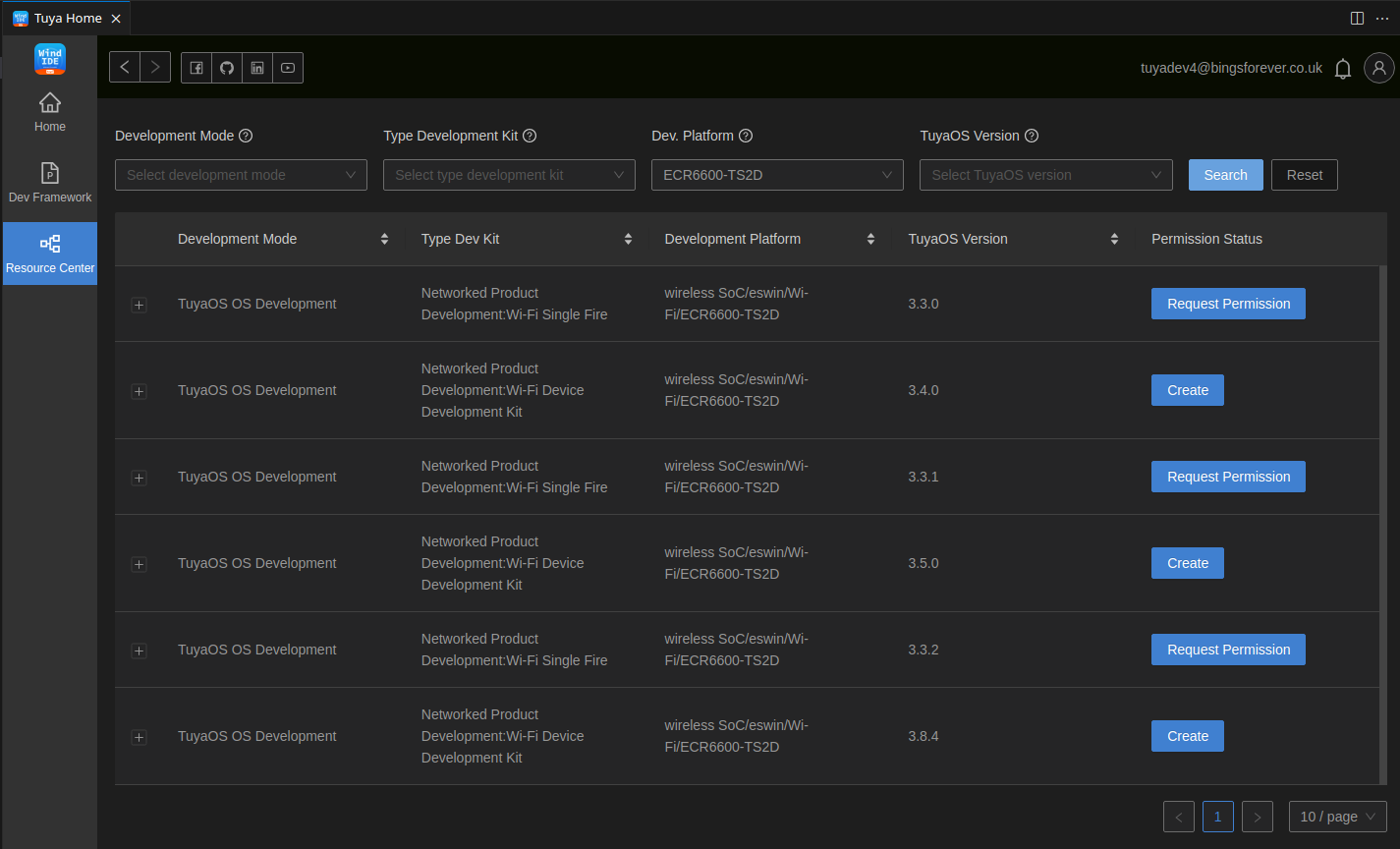This screenshot has width=1400, height=849.
Task: Select page 1 in pagination
Action: [1218, 817]
